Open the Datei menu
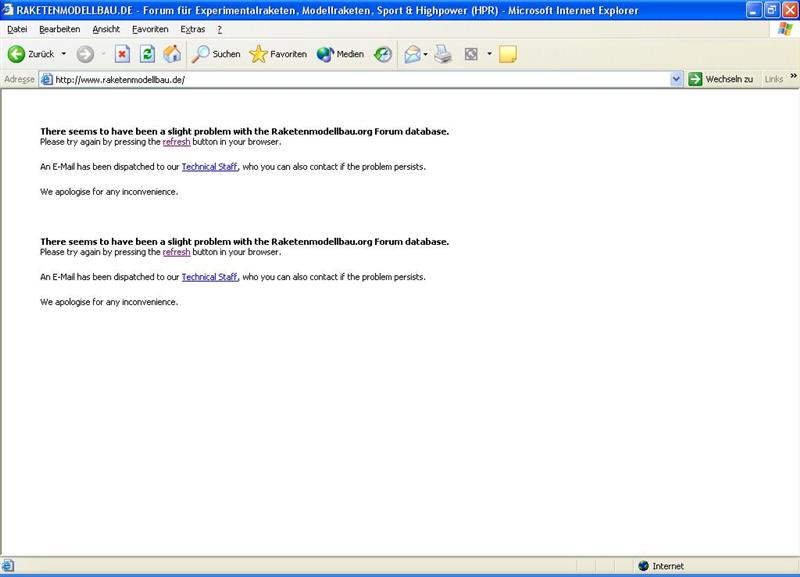The width and height of the screenshot is (800, 577). point(17,29)
